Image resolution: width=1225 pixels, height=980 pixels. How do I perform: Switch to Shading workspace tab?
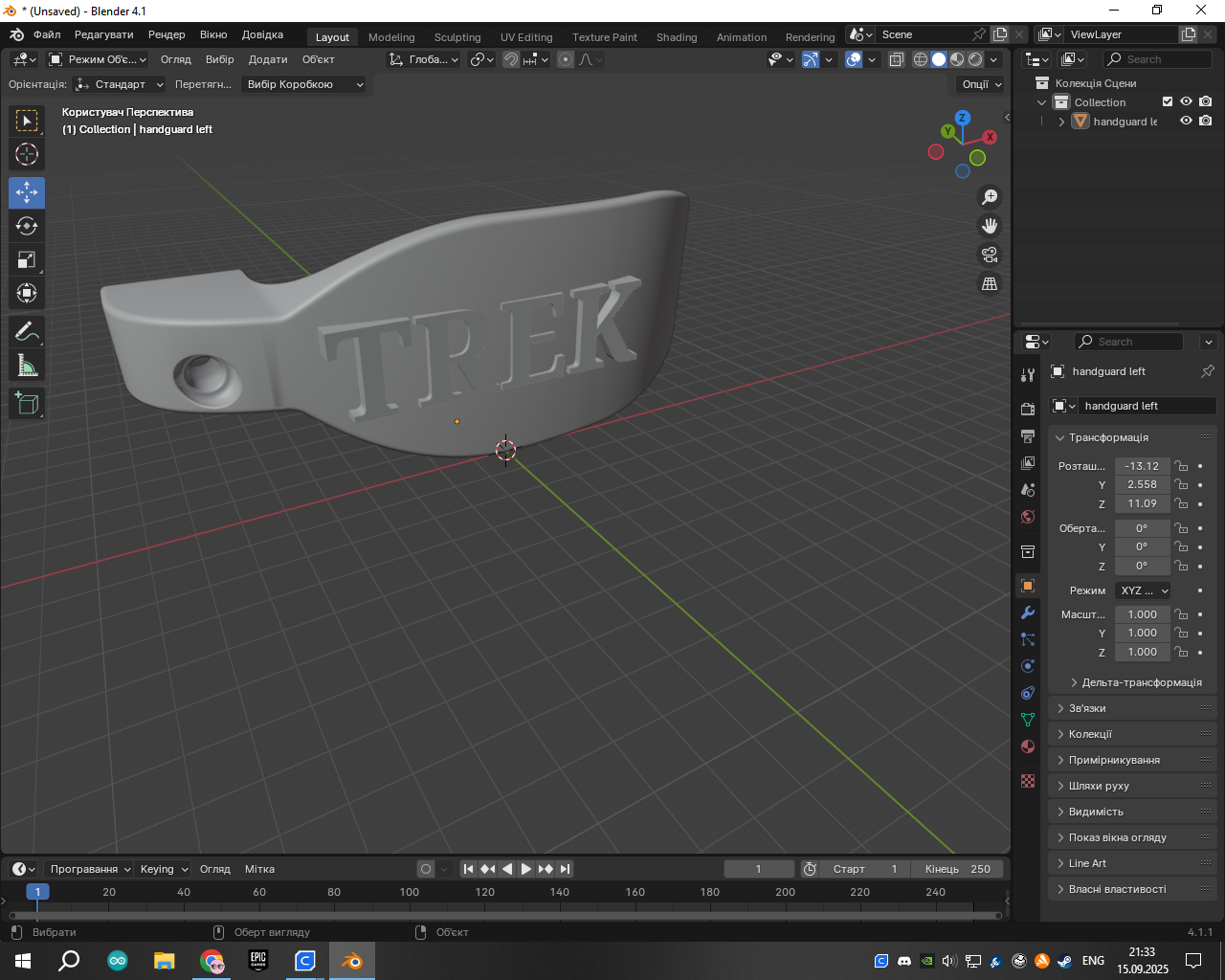tap(677, 37)
